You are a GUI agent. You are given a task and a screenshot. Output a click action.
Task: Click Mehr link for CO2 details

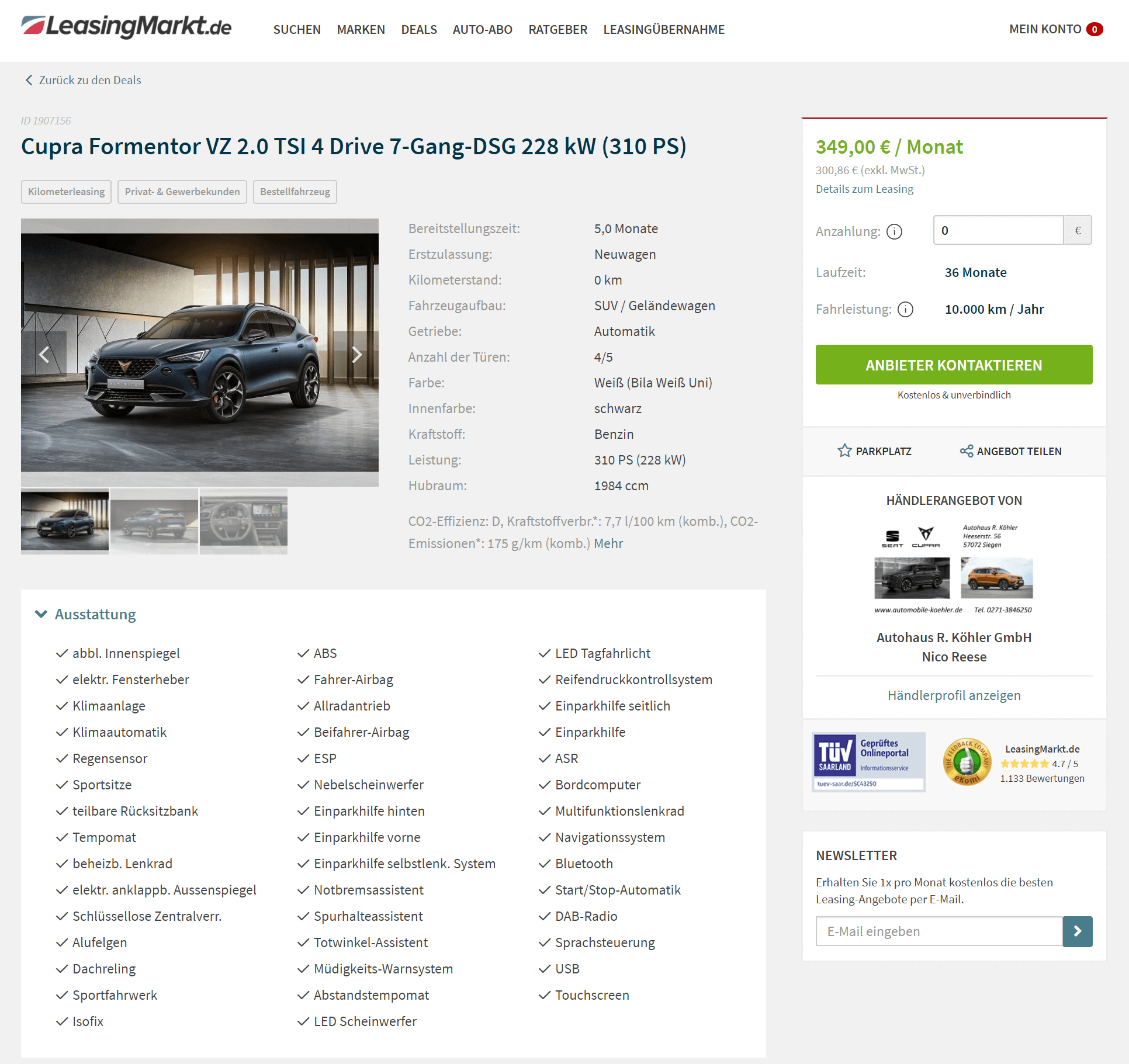(608, 543)
